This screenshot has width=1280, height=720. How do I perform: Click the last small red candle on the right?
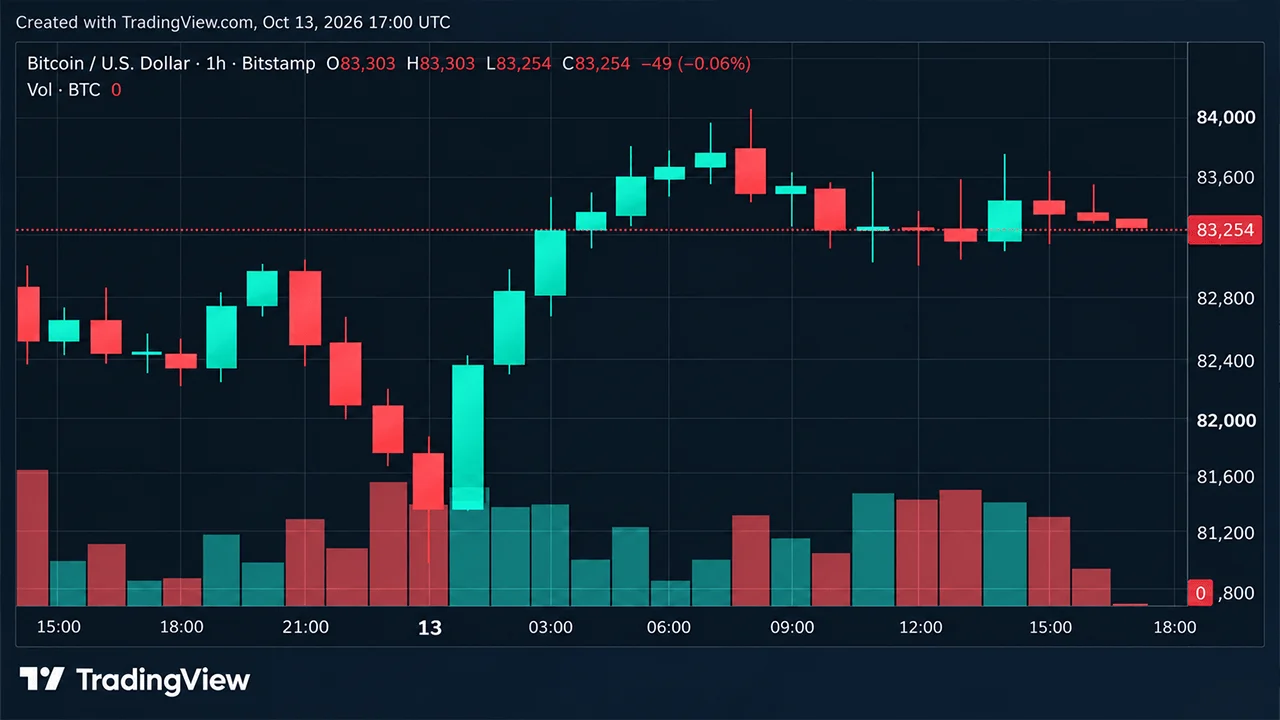click(x=1132, y=223)
